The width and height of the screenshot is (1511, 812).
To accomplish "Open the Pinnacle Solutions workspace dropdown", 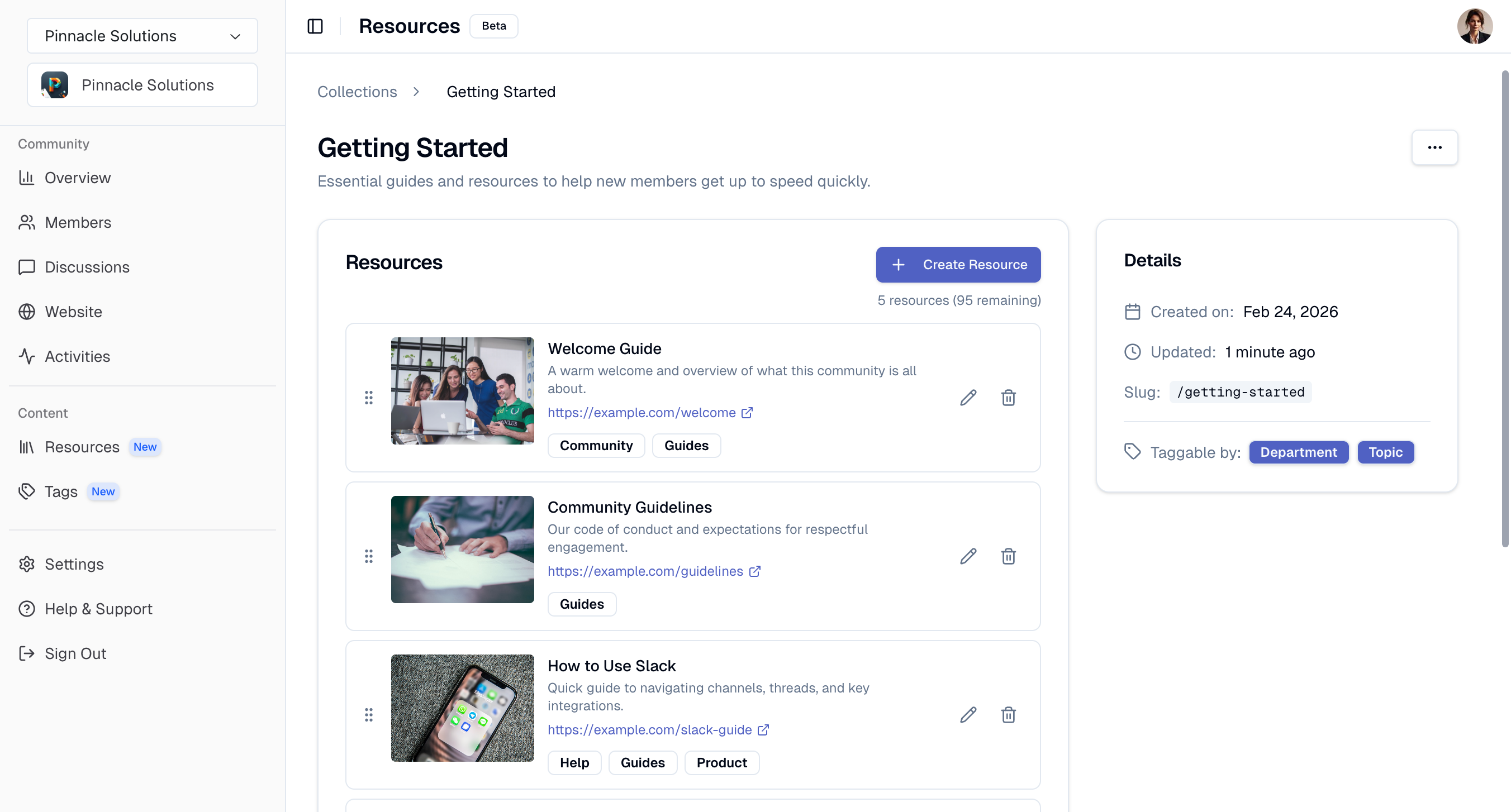I will point(141,36).
